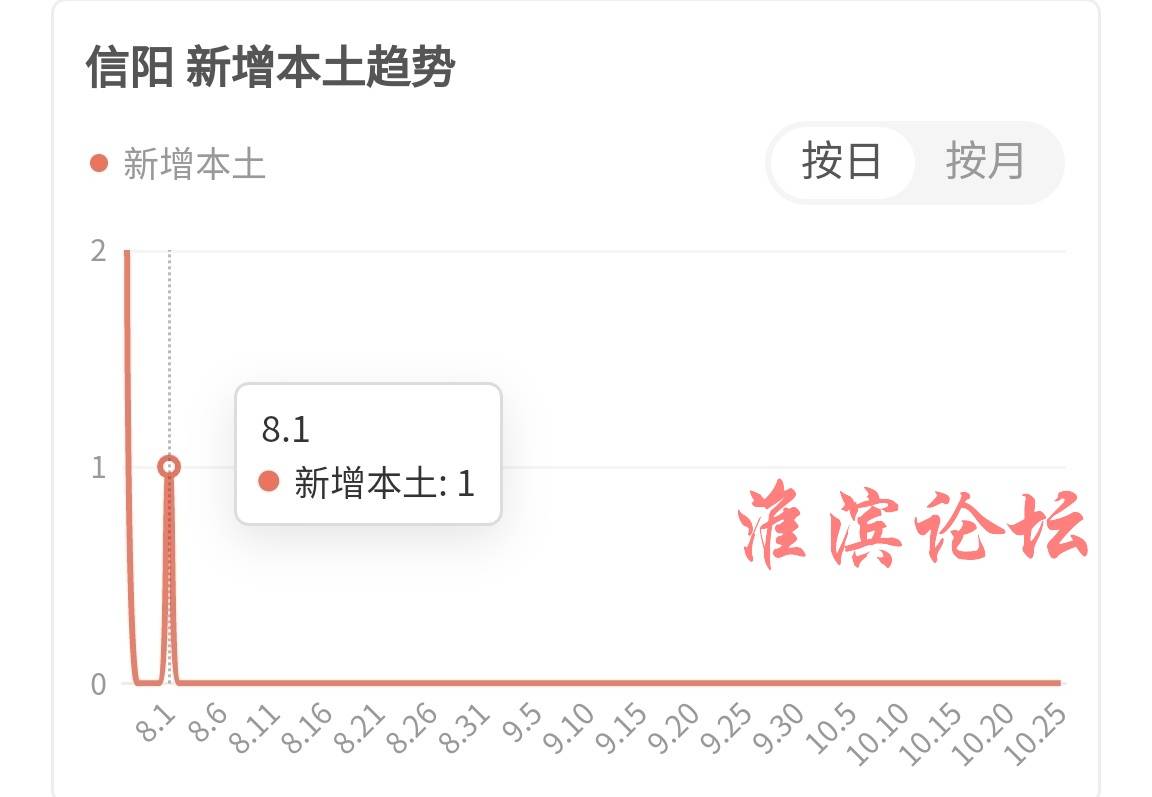This screenshot has width=1152, height=797.
Task: Click the 信阳 新增本土趋势 chart title
Action: pos(271,66)
